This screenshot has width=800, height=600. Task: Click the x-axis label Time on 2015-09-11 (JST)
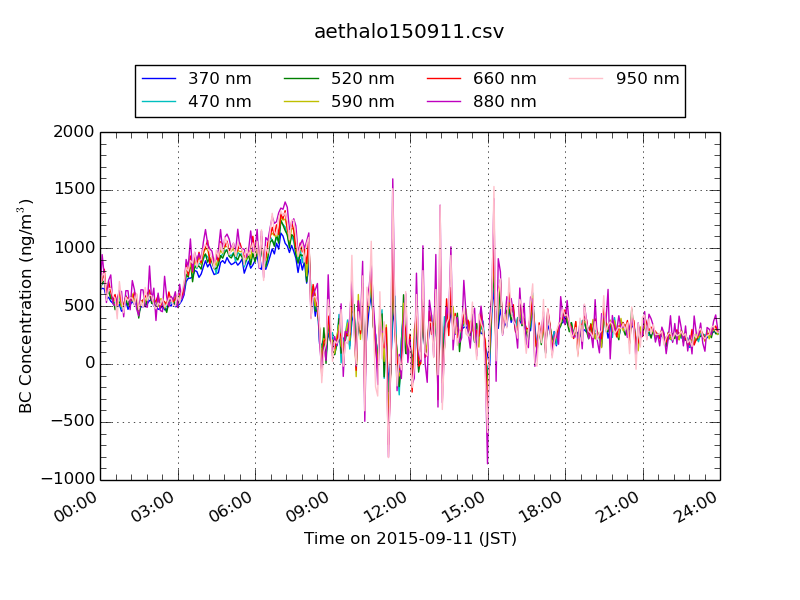tap(410, 538)
